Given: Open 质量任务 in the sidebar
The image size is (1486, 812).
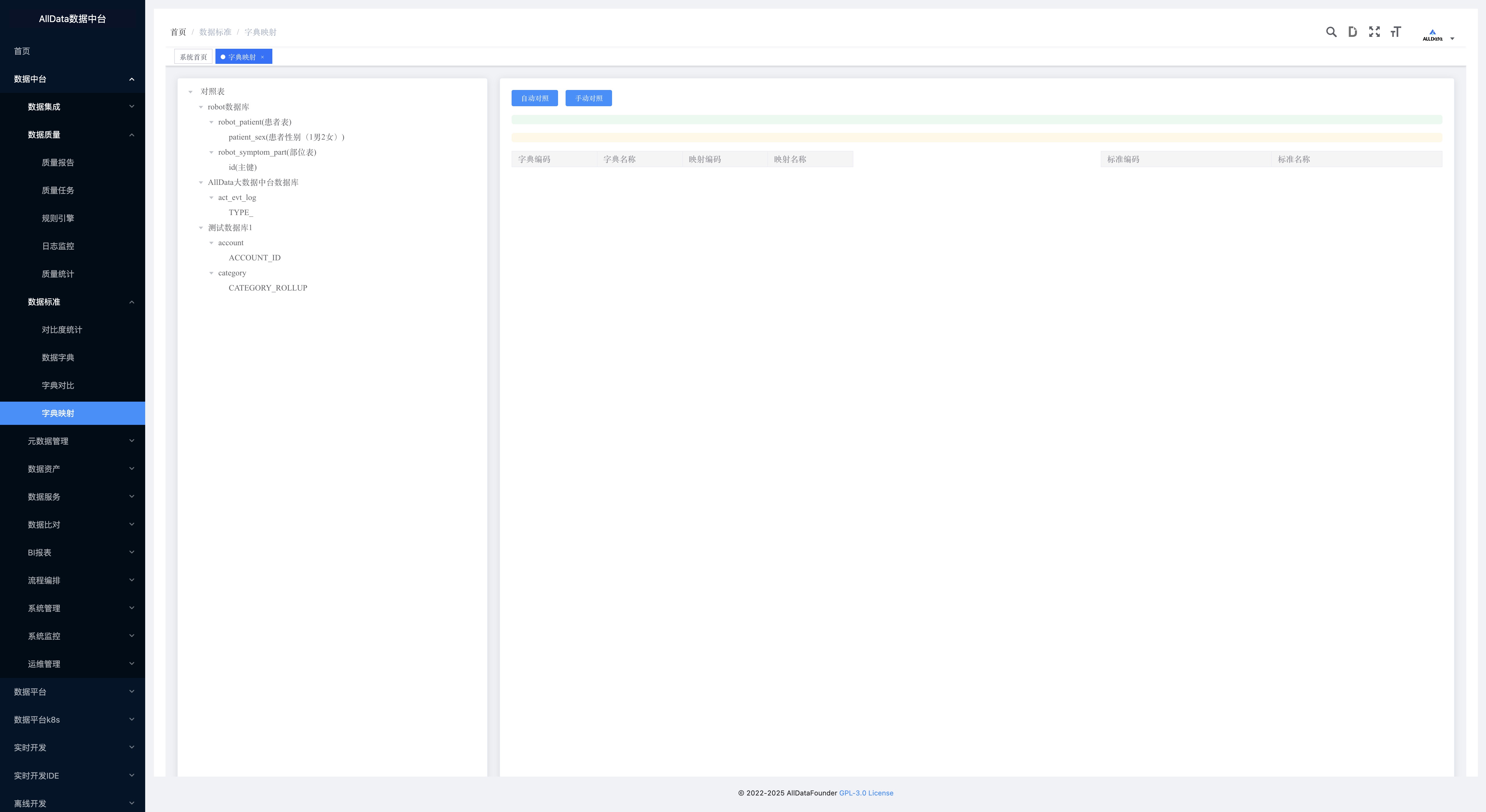Looking at the screenshot, I should pyautogui.click(x=73, y=190).
